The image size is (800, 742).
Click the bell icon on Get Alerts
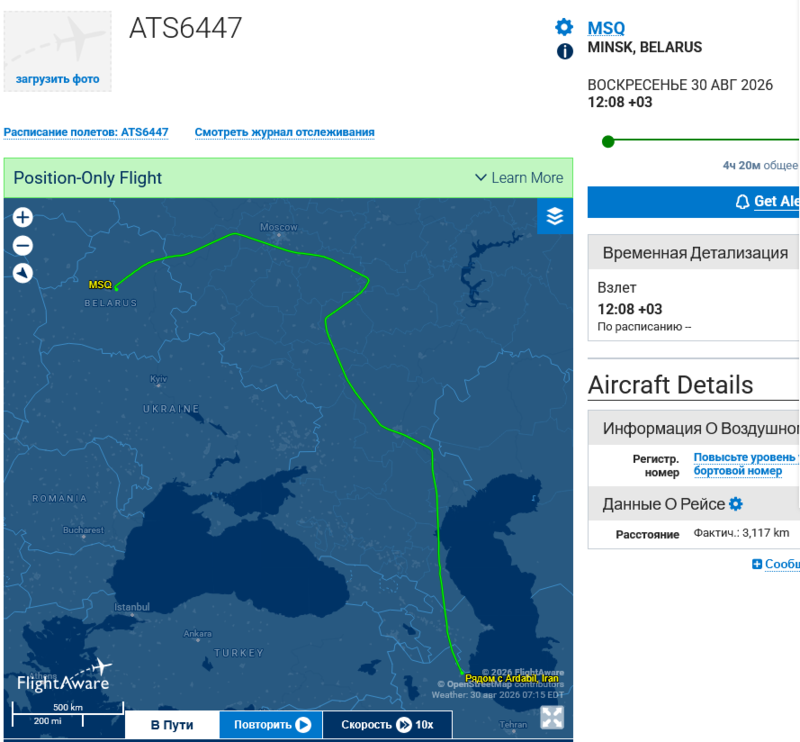tap(742, 202)
